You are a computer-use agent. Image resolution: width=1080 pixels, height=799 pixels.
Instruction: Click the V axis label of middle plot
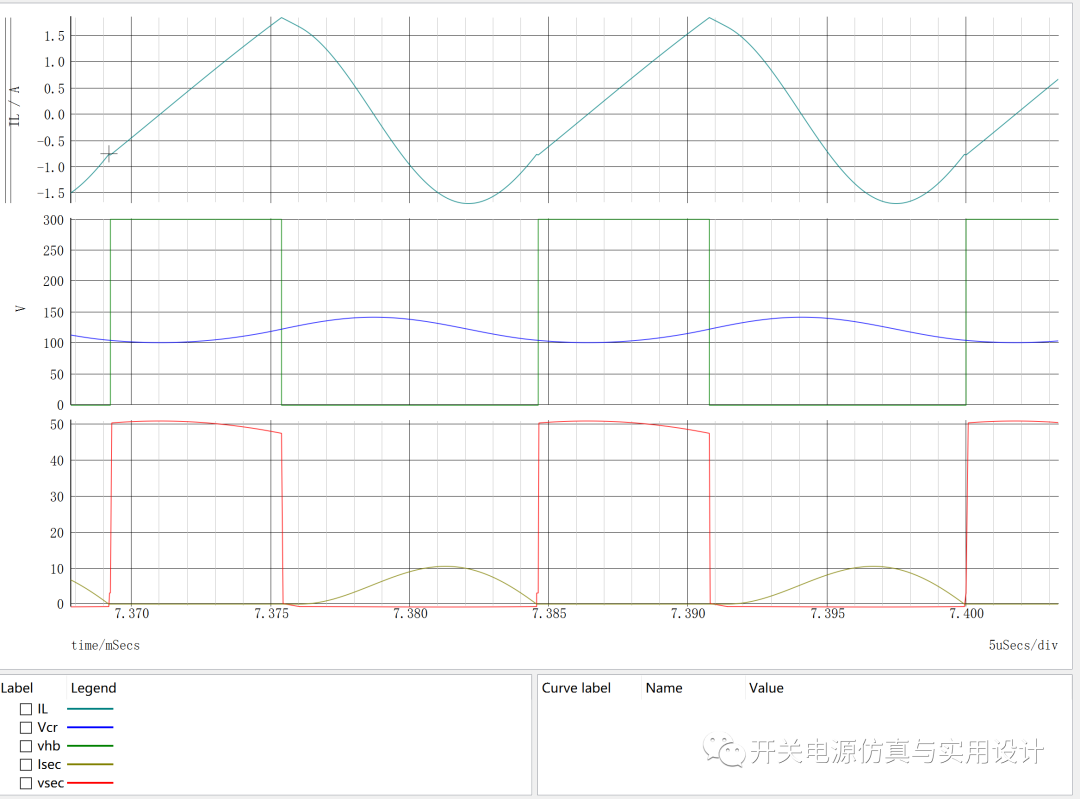20,309
